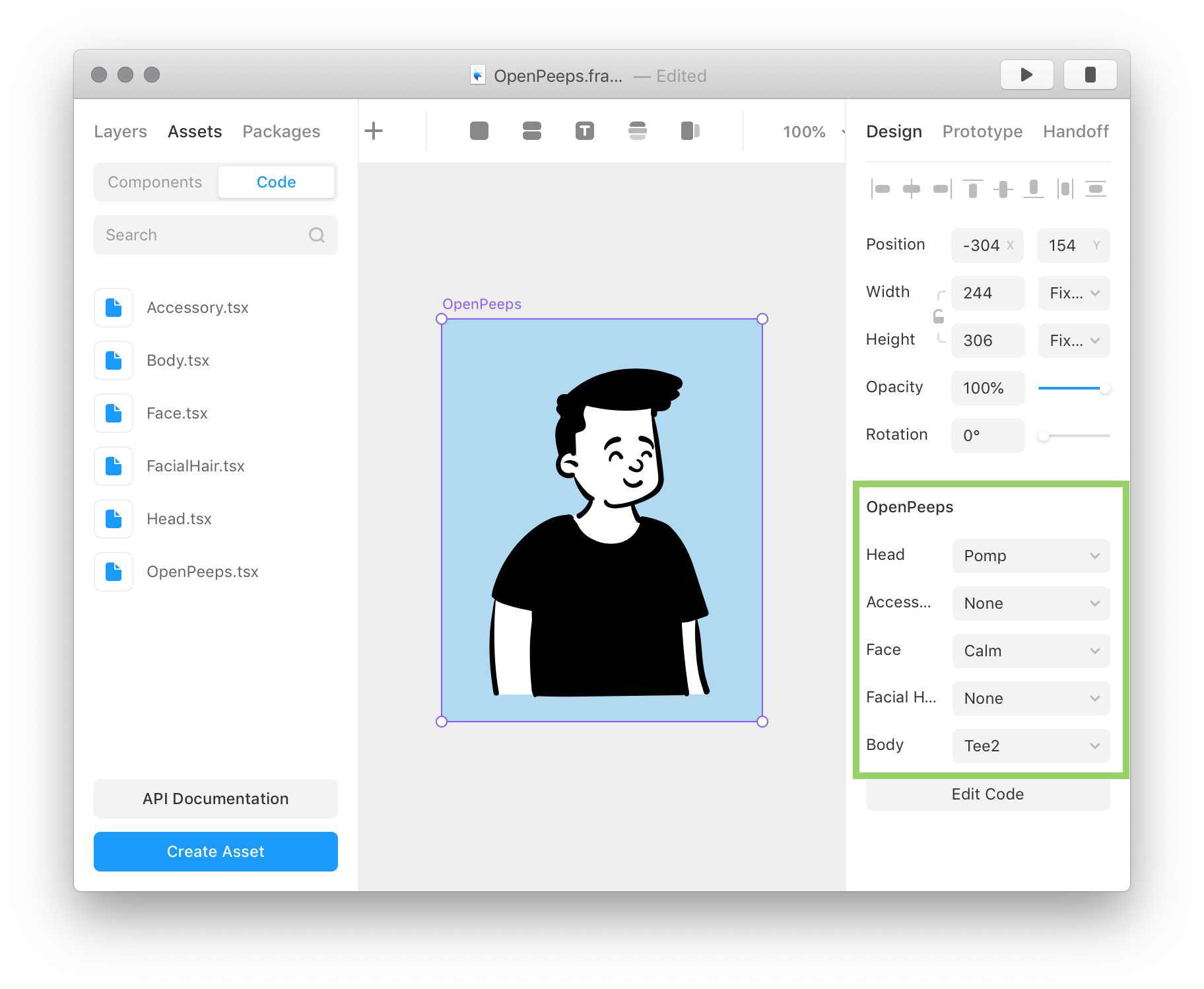
Task: Open the Body dropdown showing Tee2
Action: 1031,746
